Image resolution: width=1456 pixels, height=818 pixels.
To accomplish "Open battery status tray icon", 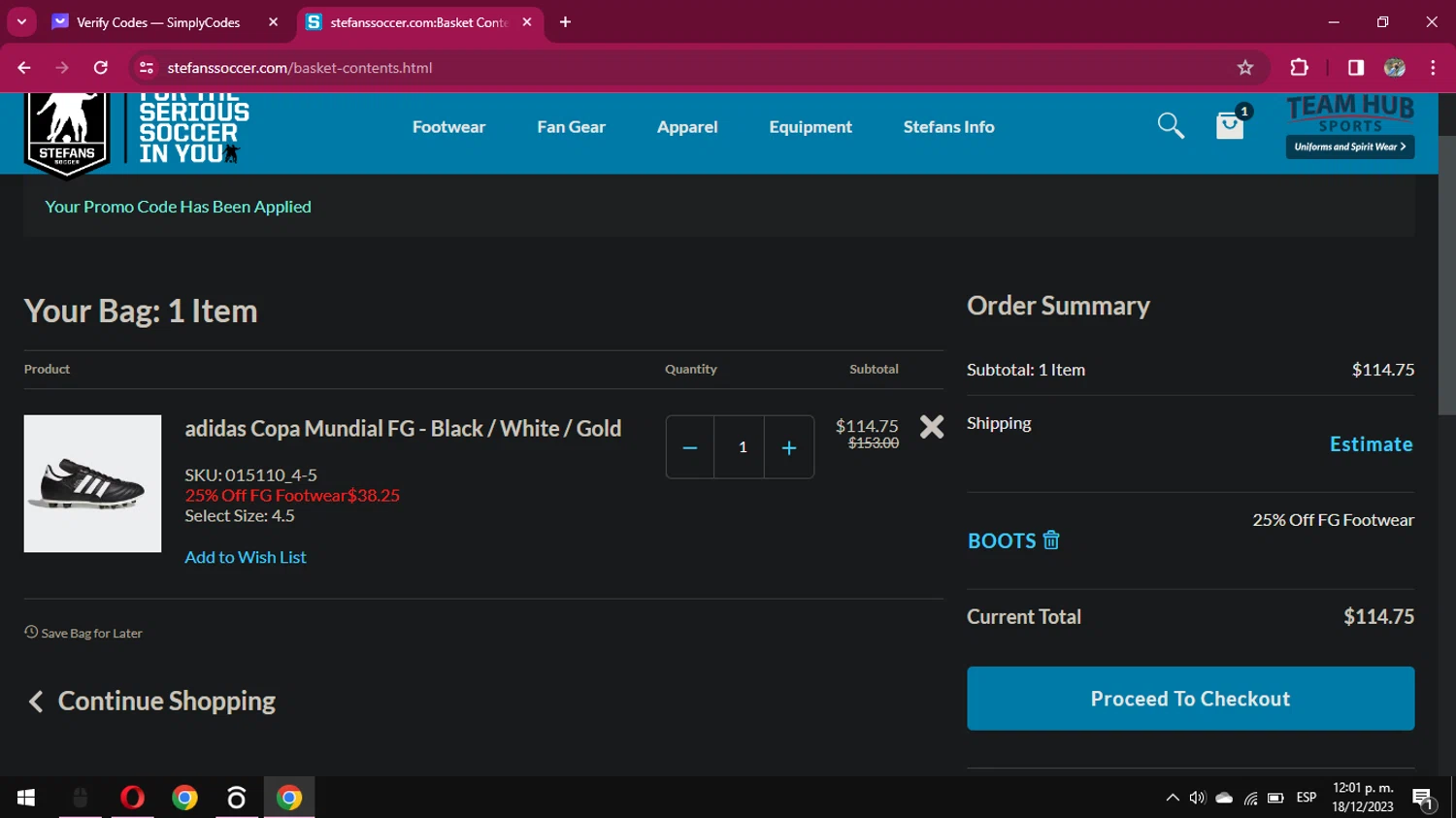I will (x=1275, y=798).
